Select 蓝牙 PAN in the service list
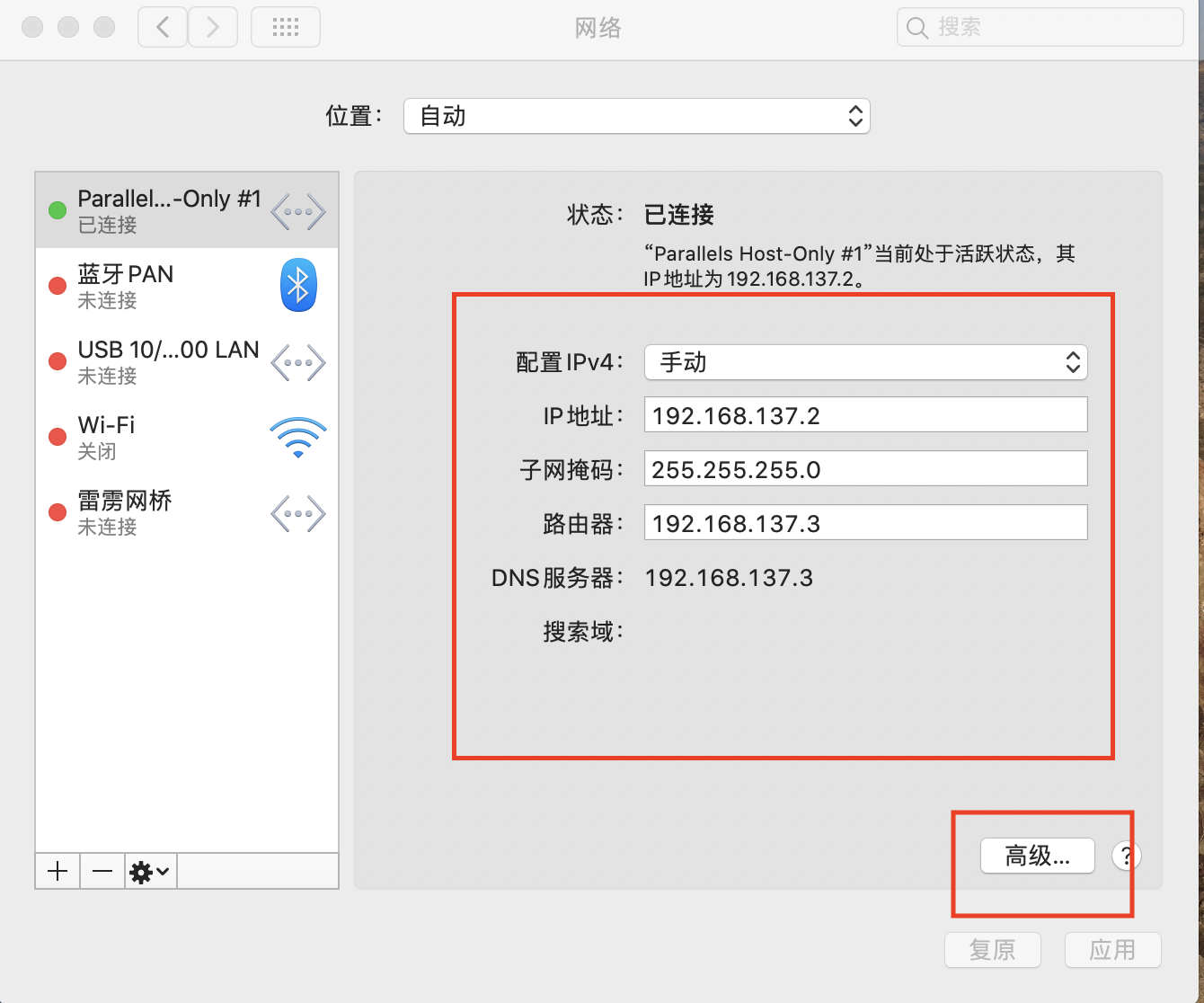Viewport: 1204px width, 1003px height. [x=187, y=286]
